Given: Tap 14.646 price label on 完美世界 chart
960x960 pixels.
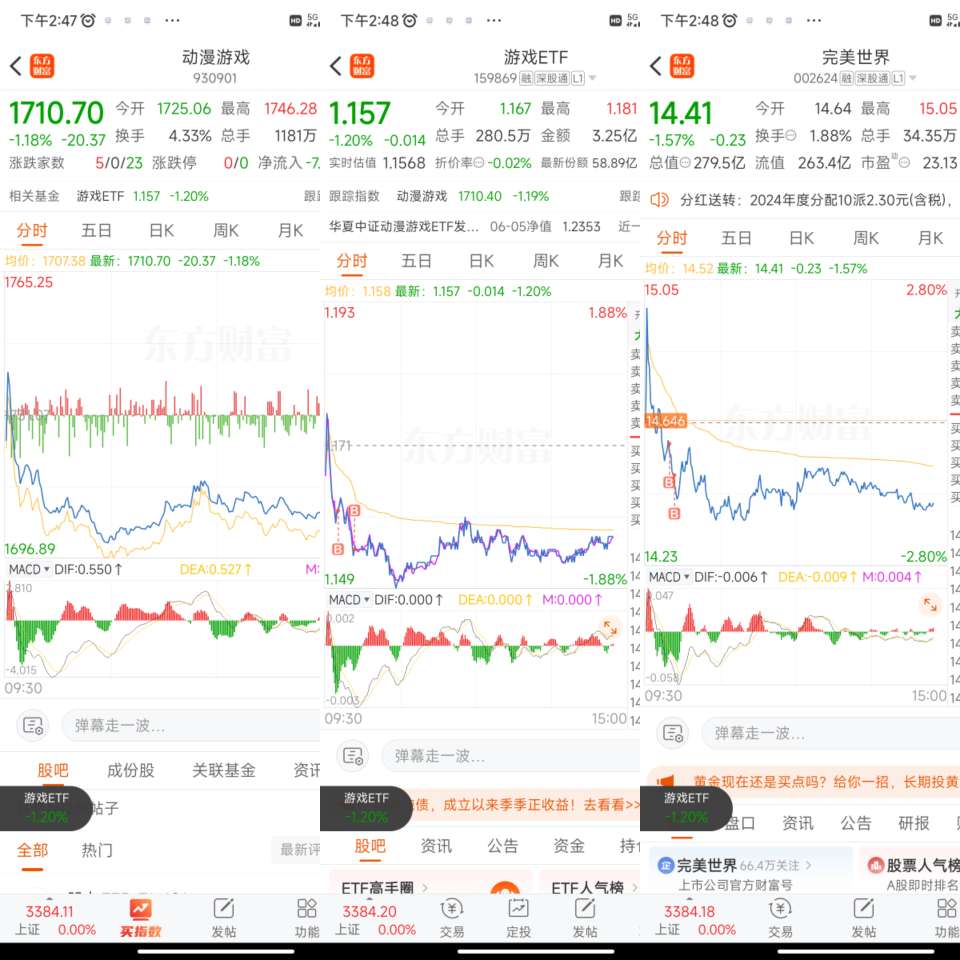Looking at the screenshot, I should pyautogui.click(x=666, y=421).
